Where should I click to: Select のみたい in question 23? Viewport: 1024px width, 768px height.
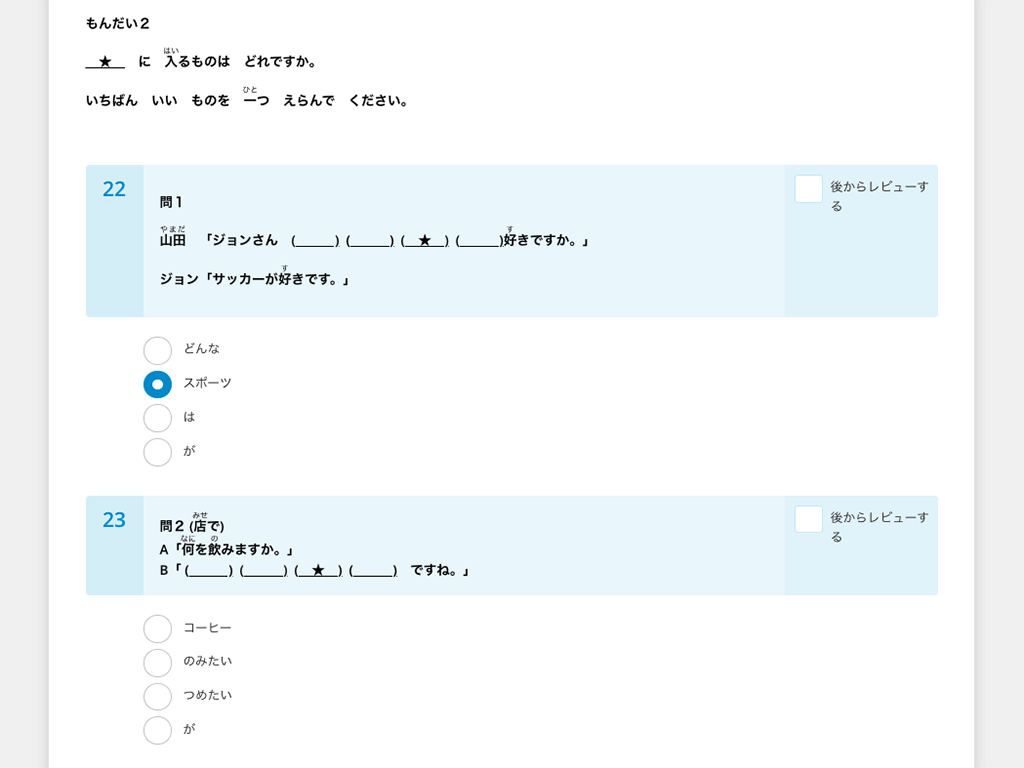pos(157,662)
